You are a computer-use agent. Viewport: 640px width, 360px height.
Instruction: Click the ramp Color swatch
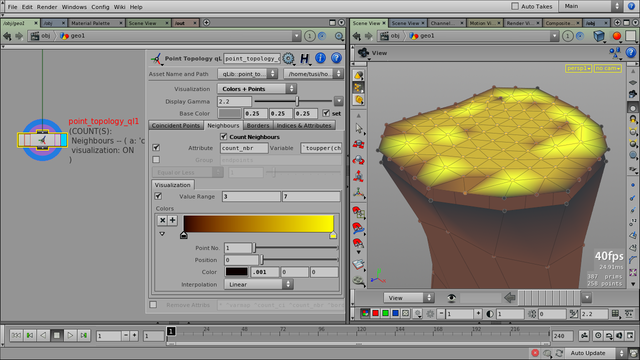pos(236,271)
